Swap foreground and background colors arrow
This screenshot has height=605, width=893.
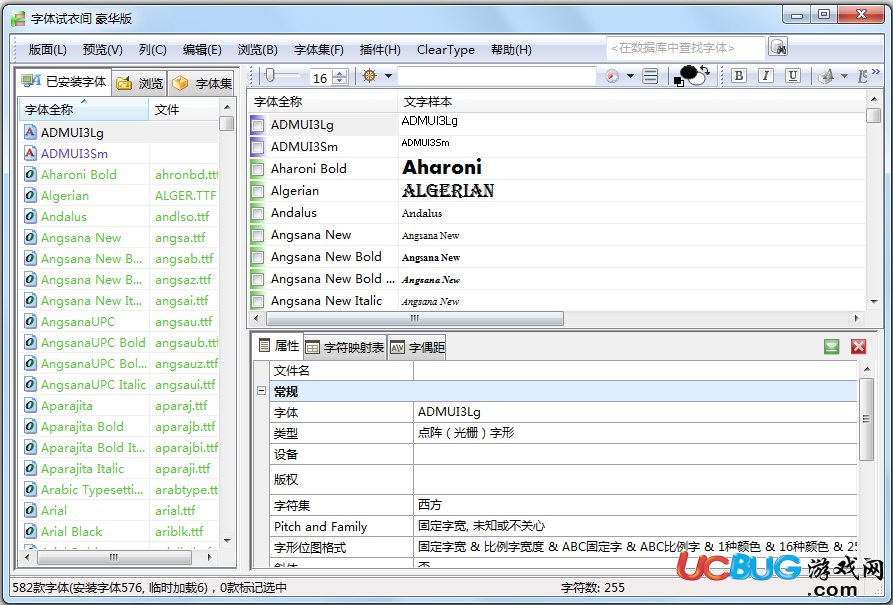point(705,71)
